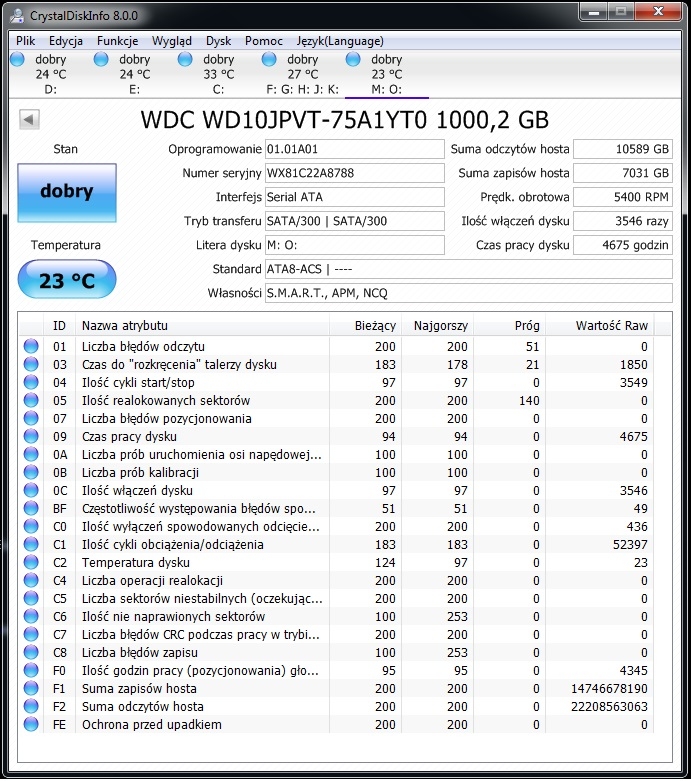692x781 pixels.
Task: Click status circle for attribute F1
Action: pos(31,688)
